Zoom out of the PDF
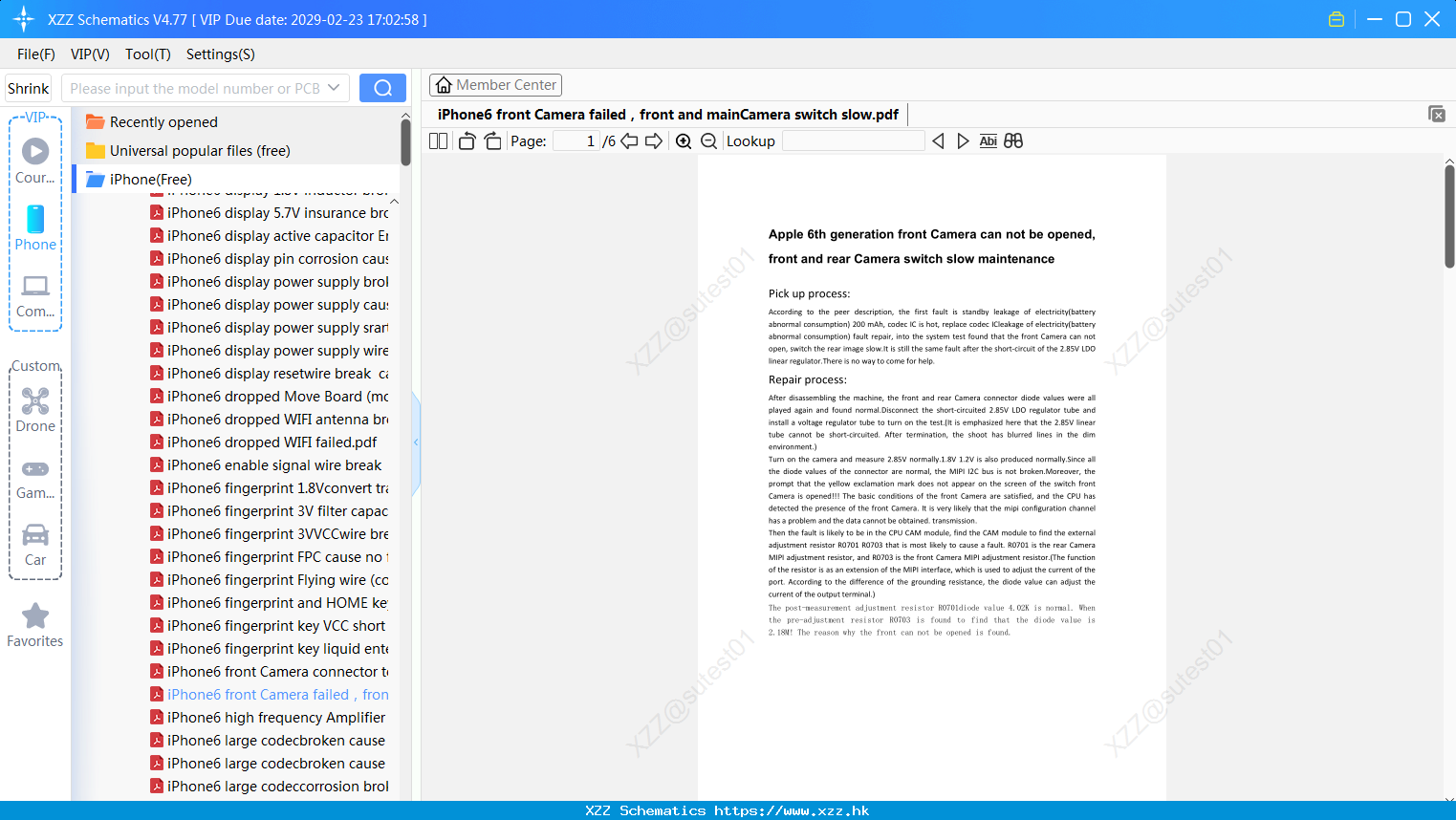The height and width of the screenshot is (820, 1456). click(x=709, y=141)
